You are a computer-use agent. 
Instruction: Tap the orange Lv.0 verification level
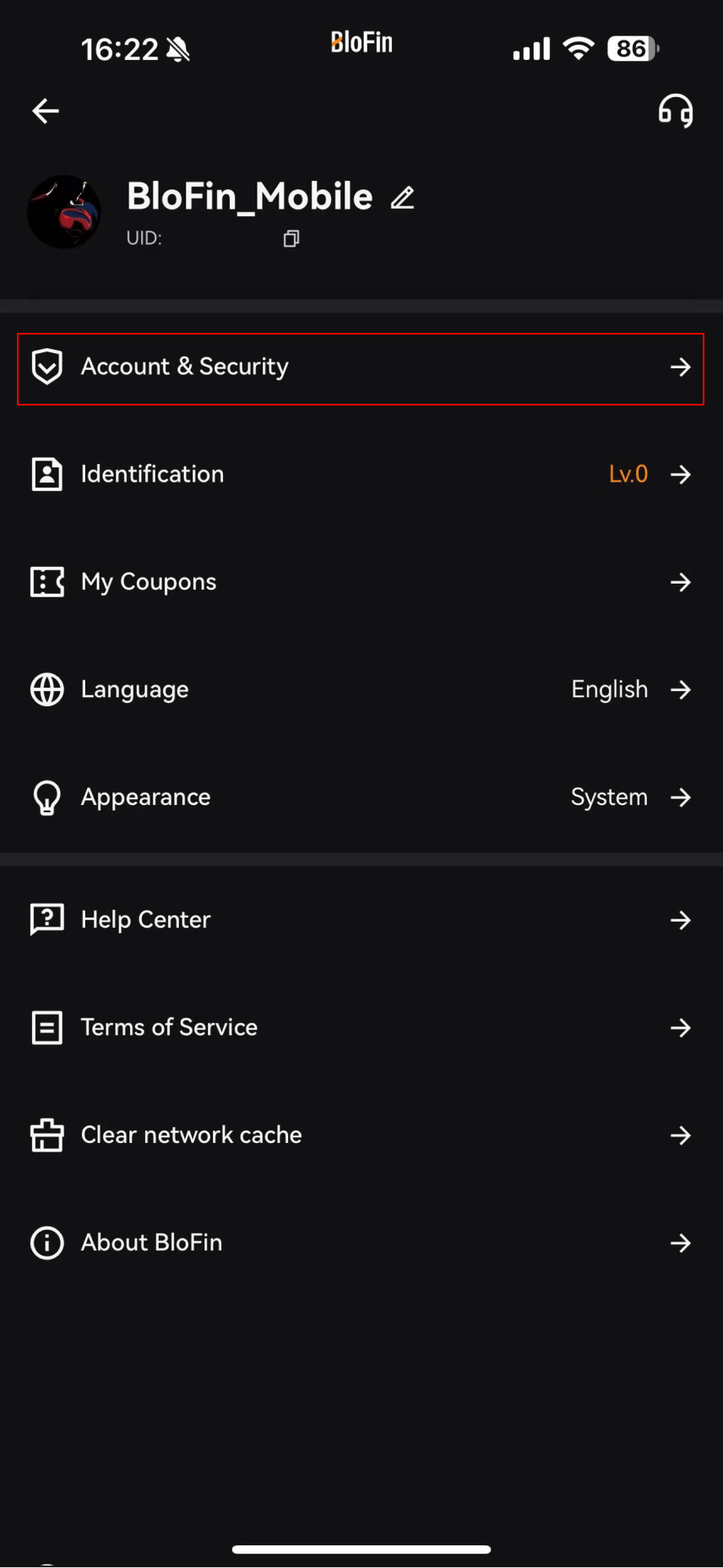(628, 474)
